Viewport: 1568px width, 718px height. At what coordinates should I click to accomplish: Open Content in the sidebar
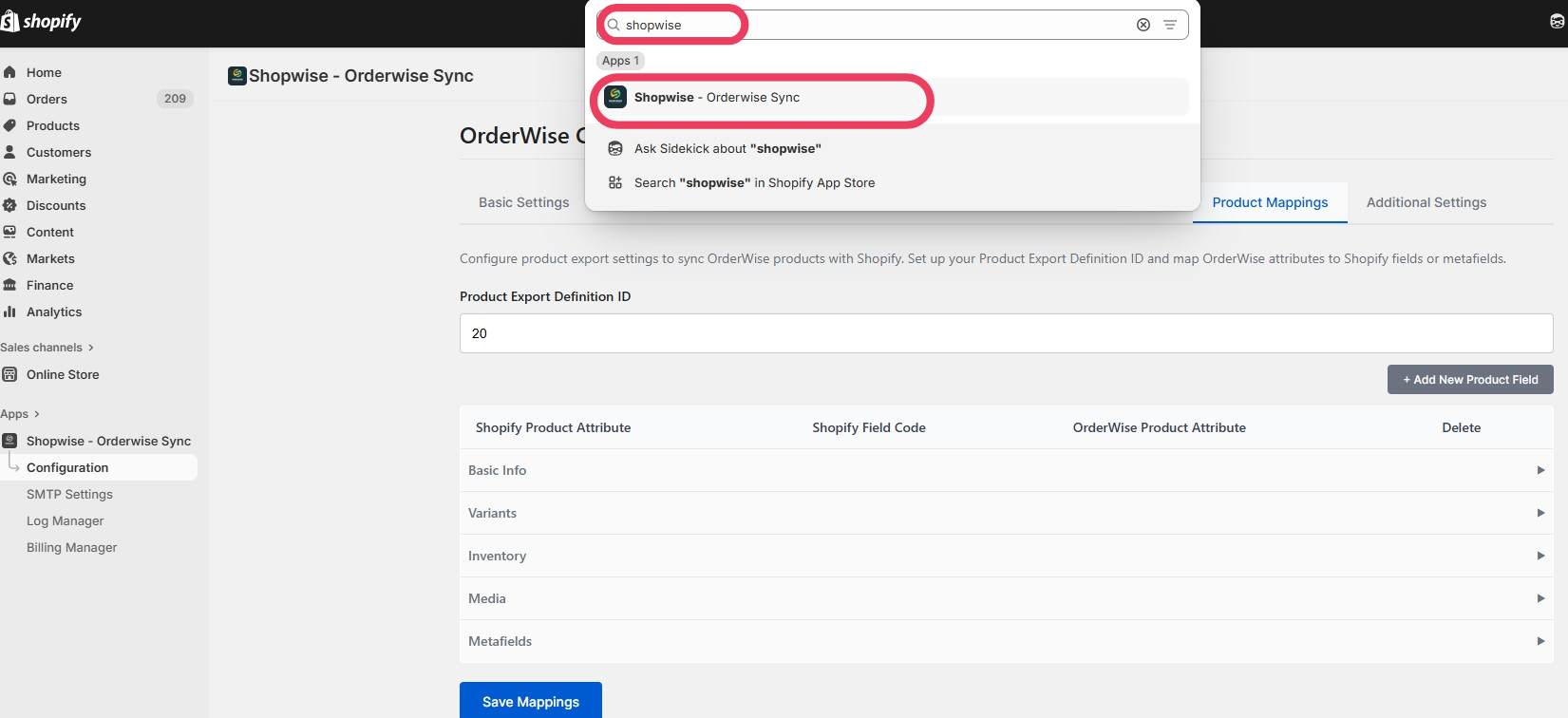tap(50, 232)
